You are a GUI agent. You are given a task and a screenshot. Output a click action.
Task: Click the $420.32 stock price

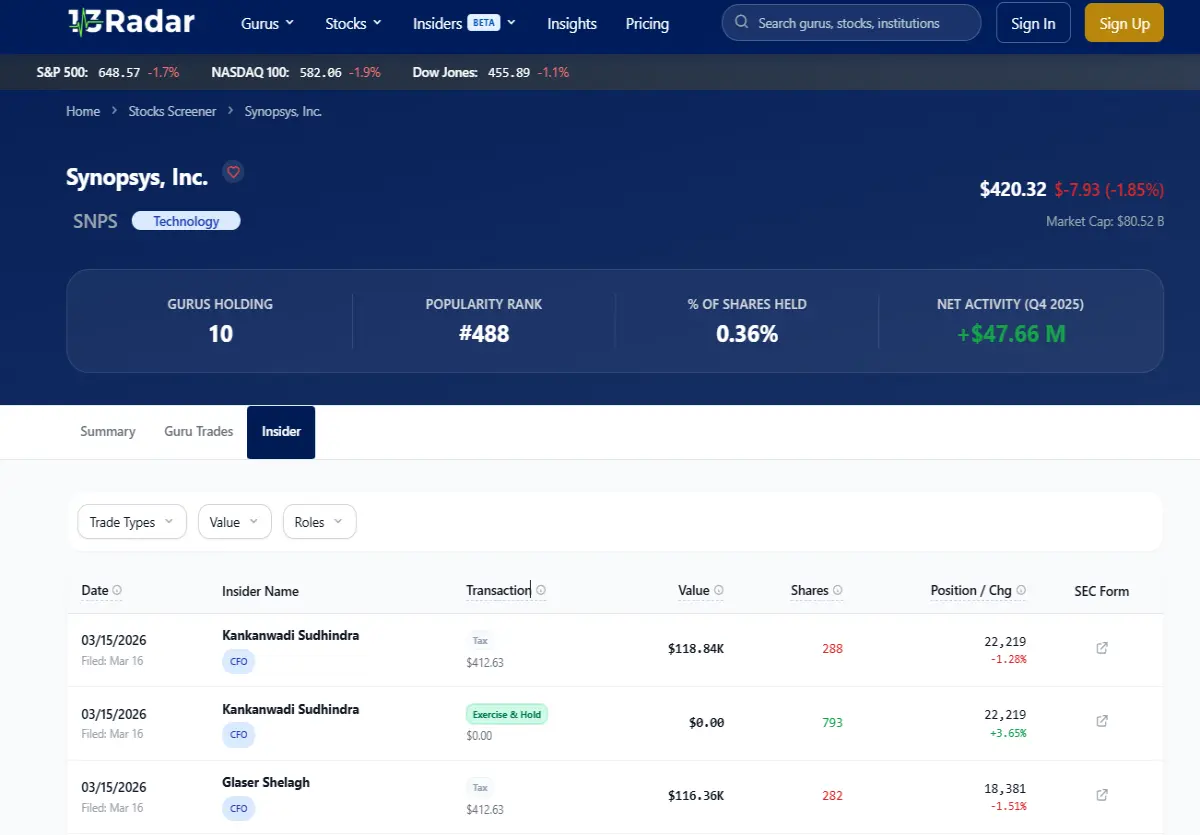coord(1013,189)
